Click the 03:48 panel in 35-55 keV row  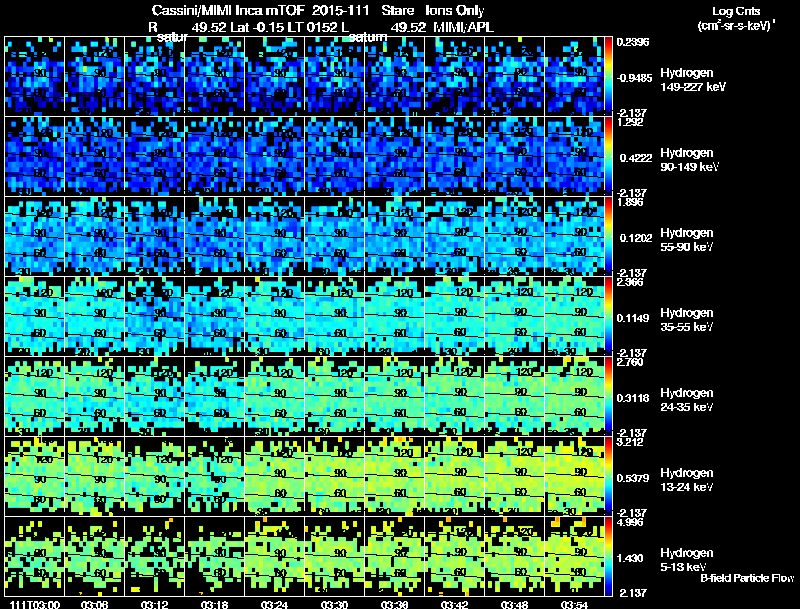515,316
